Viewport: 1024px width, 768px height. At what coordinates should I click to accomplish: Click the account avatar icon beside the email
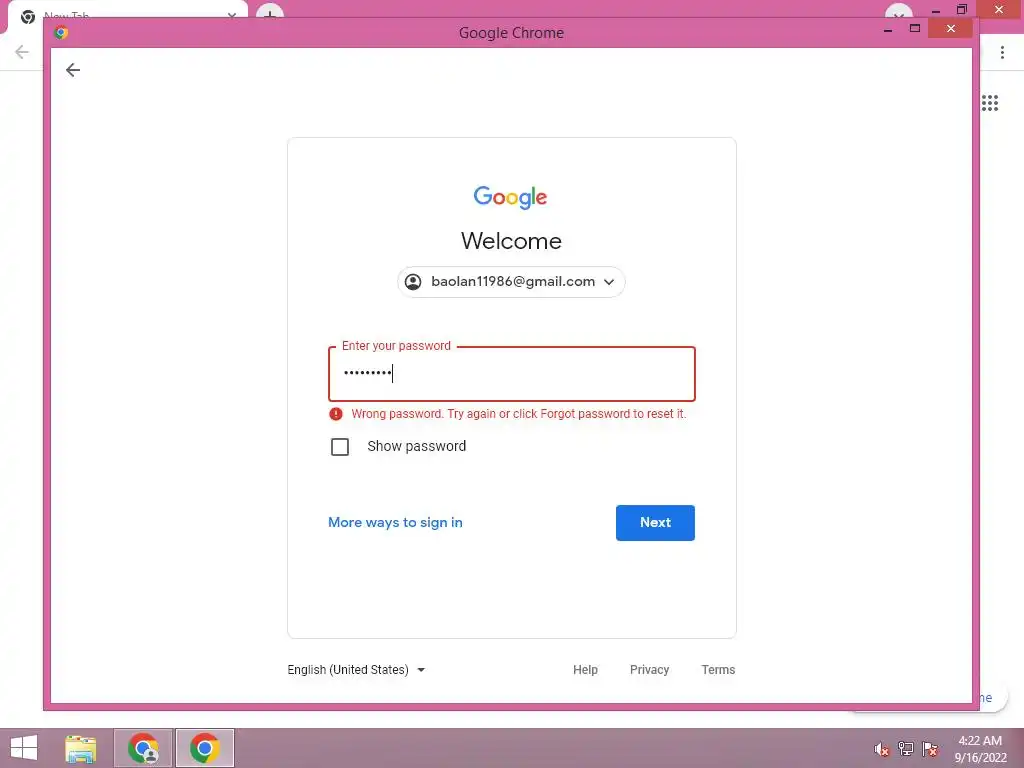point(413,281)
